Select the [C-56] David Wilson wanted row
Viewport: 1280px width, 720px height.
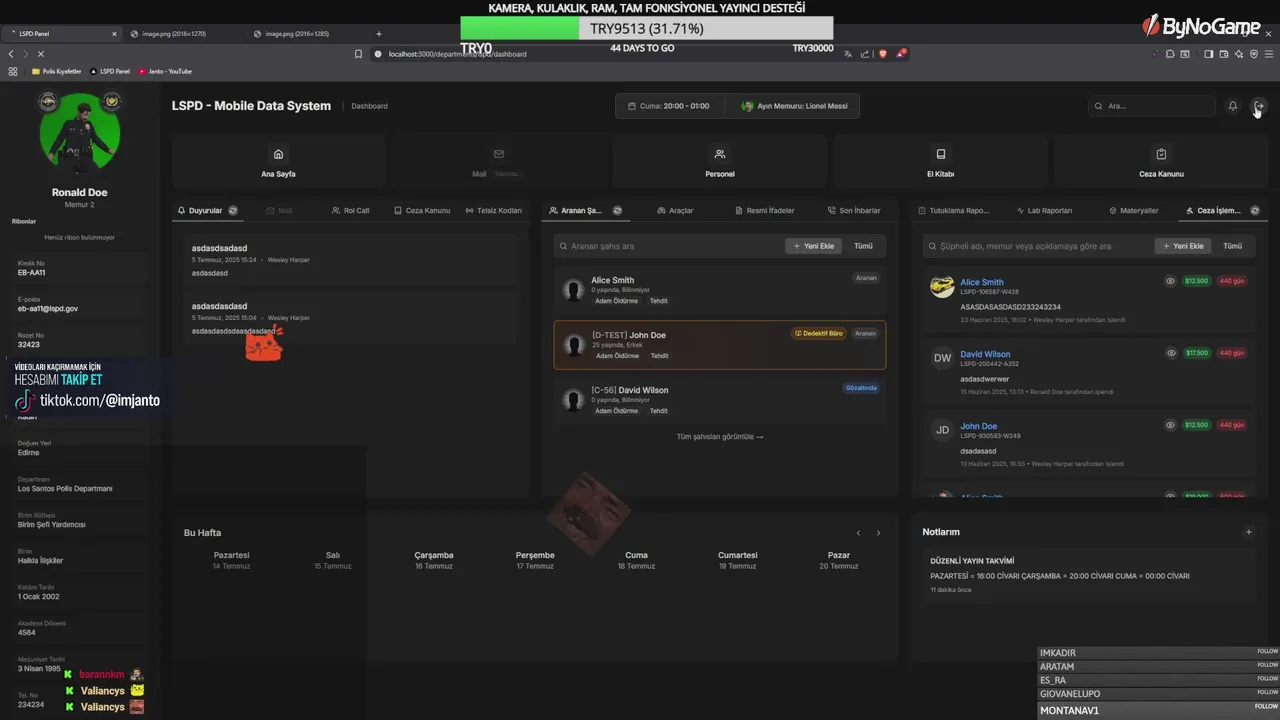click(720, 400)
